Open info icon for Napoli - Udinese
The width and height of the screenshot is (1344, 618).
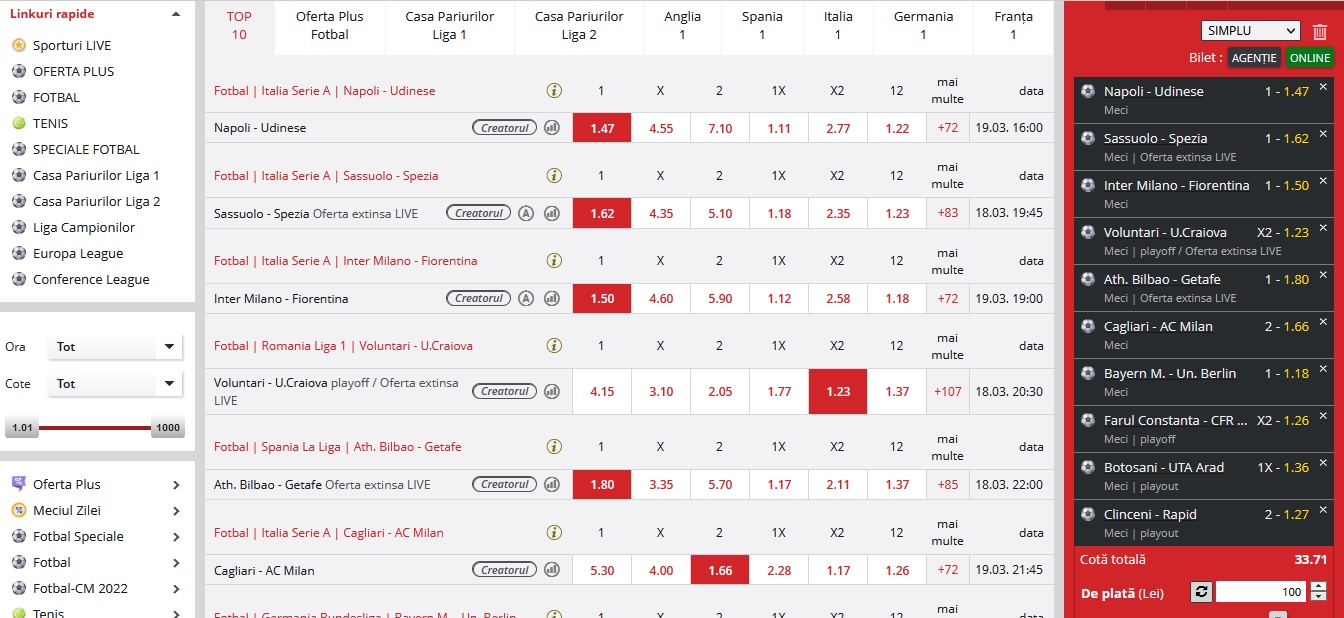[x=554, y=90]
